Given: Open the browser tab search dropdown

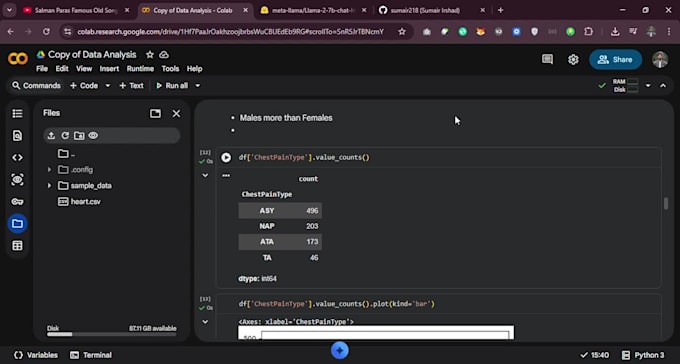Looking at the screenshot, I should (x=10, y=10).
